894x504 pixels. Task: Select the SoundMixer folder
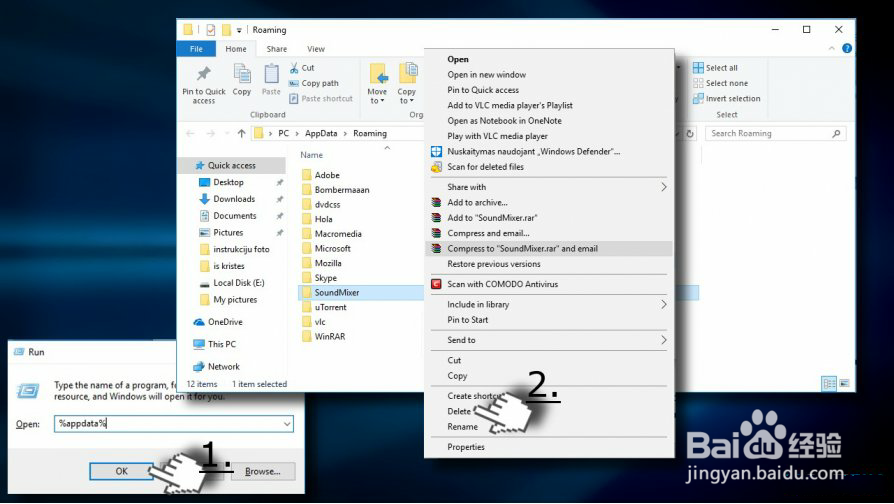(336, 292)
